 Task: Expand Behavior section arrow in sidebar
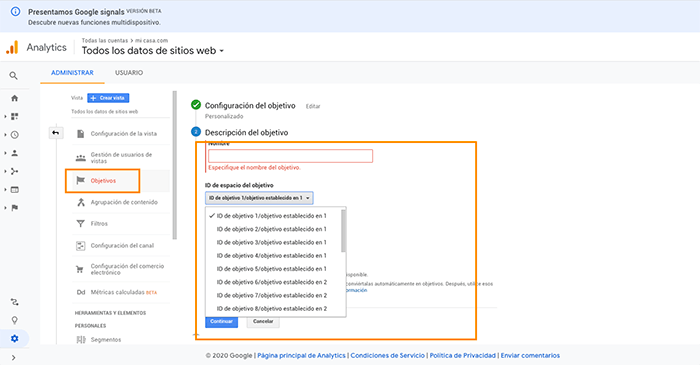point(5,190)
